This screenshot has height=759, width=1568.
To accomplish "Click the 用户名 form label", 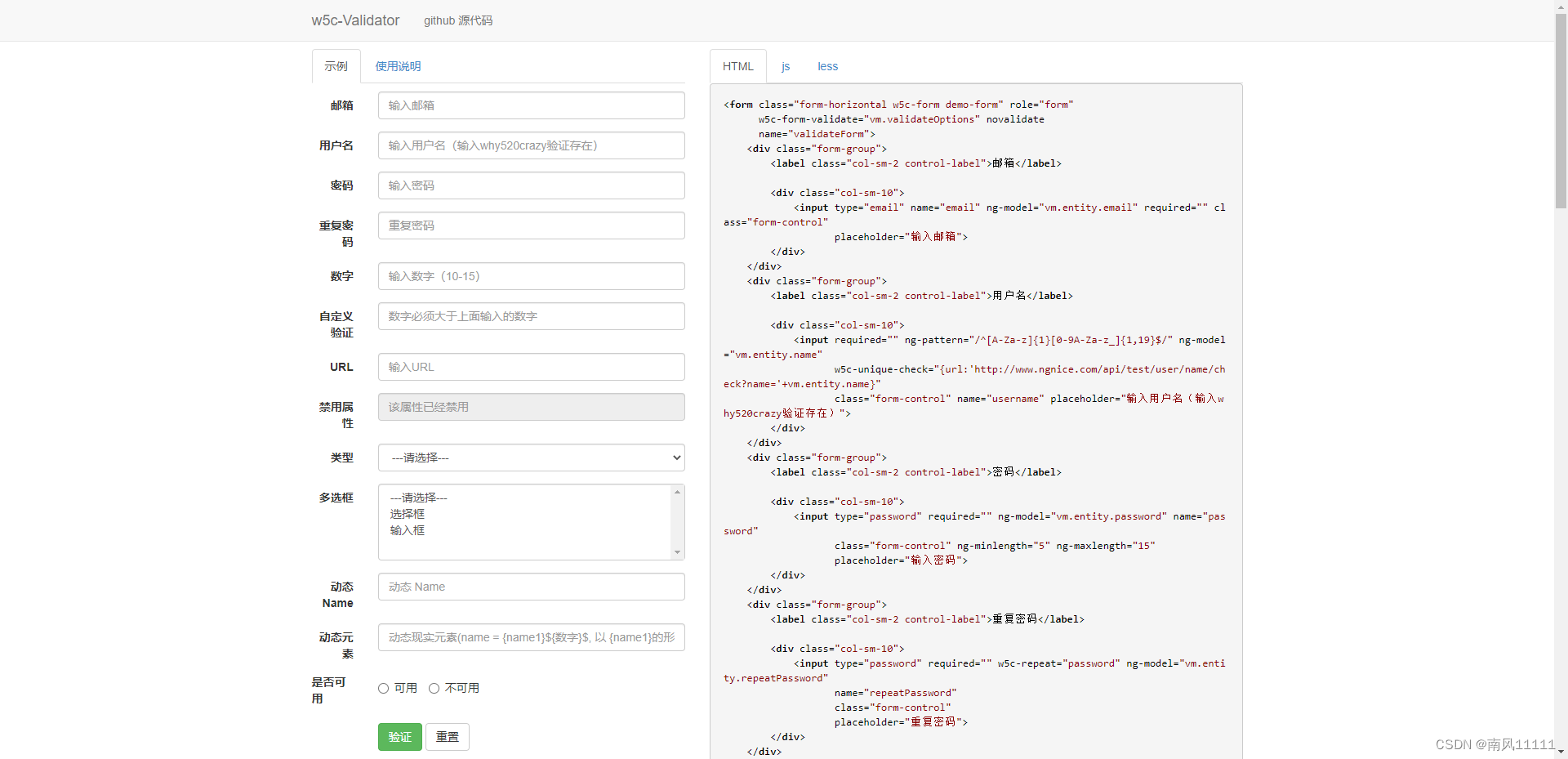I will pos(336,145).
